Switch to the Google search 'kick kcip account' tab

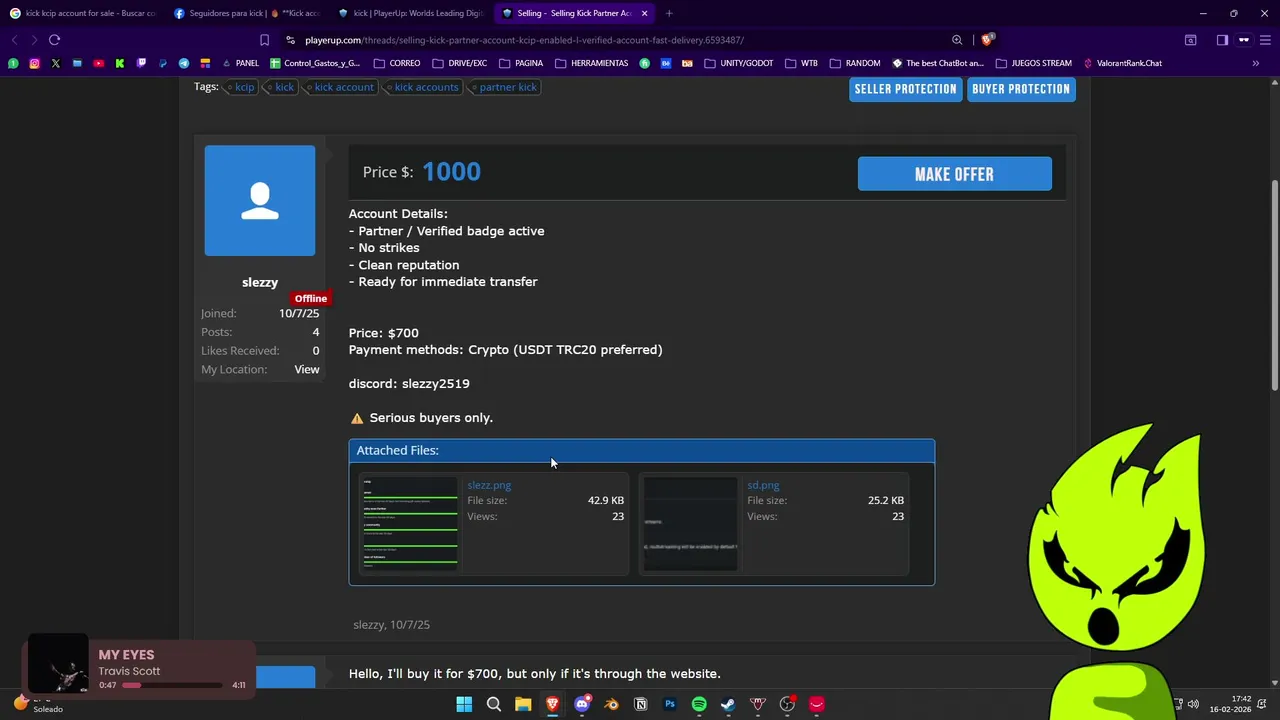pos(82,13)
